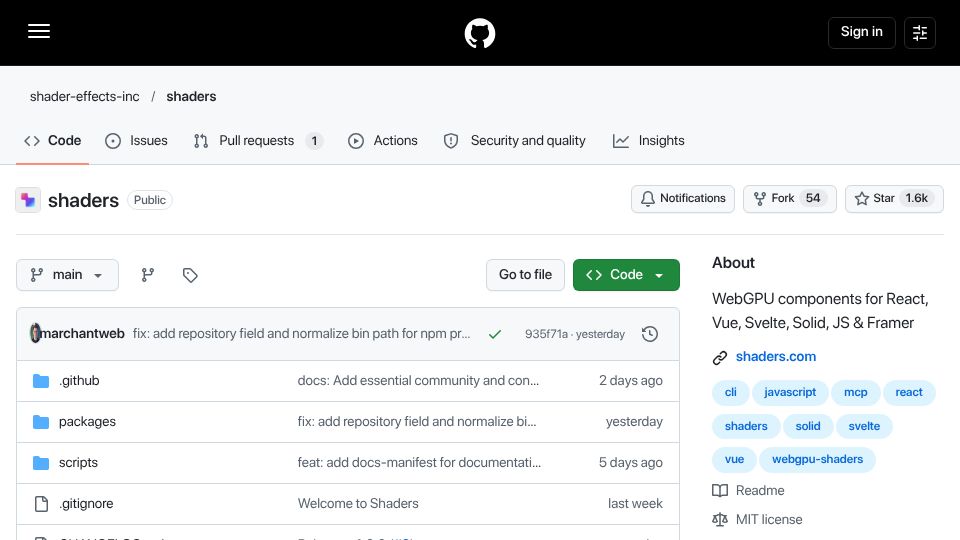This screenshot has width=960, height=540.
Task: Open the .github folder
Action: coord(79,381)
